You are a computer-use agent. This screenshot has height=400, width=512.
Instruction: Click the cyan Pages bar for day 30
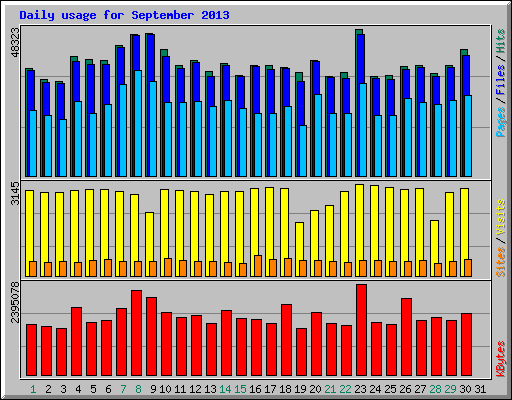468,136
